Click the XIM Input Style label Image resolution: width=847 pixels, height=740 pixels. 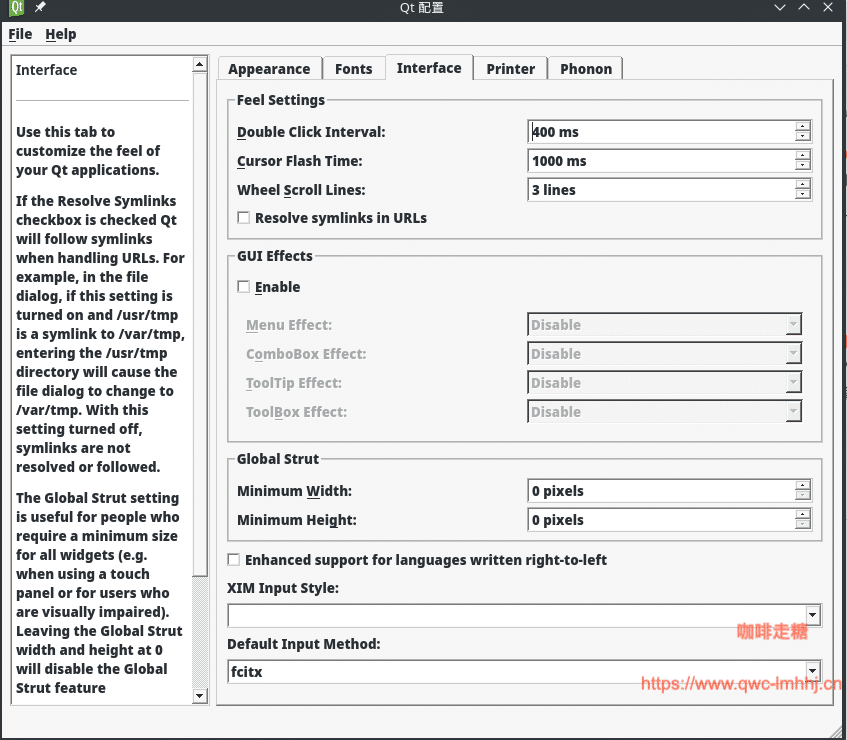pos(283,588)
